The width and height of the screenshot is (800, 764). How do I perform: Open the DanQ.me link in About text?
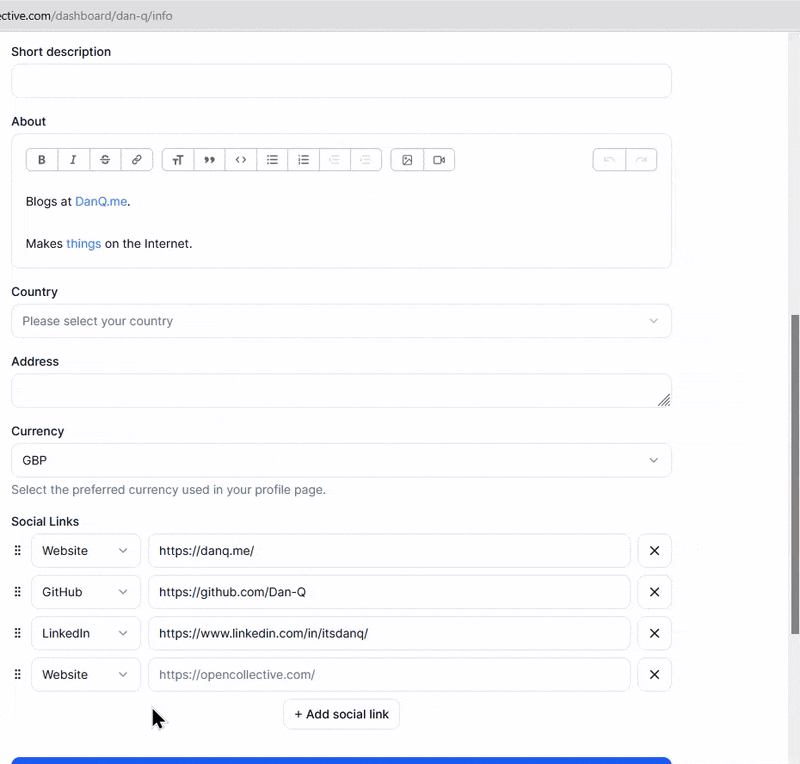coord(101,201)
